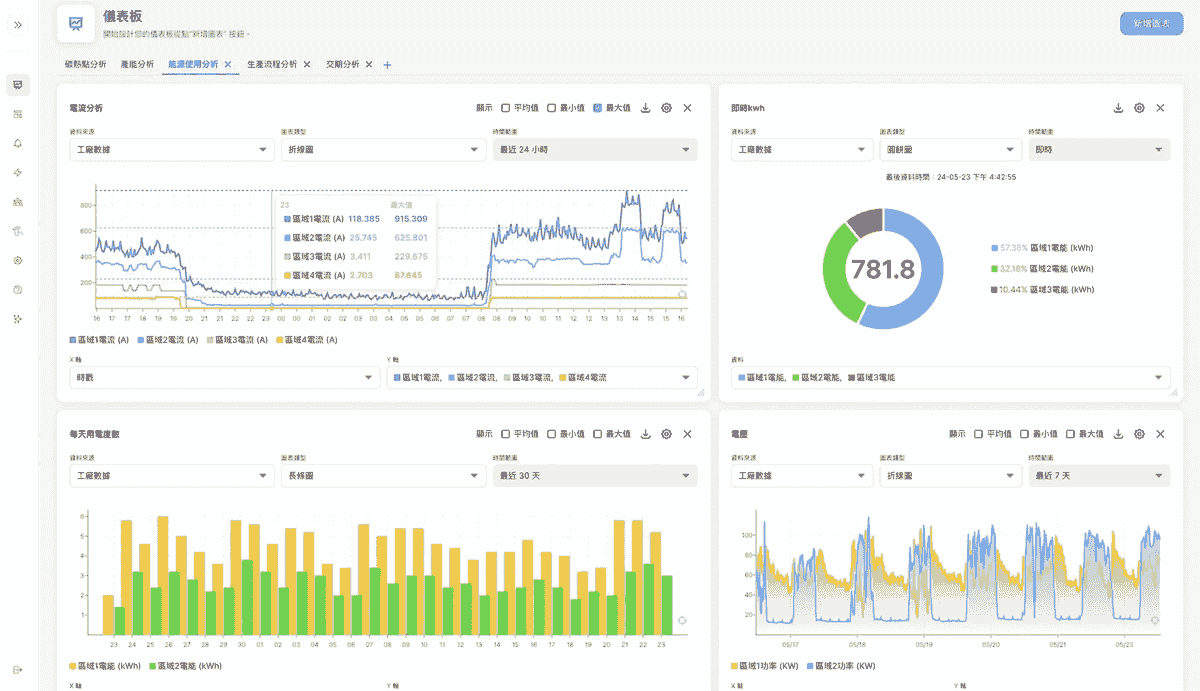
Task: Open settings gear of 即時kwh panel
Action: point(1139,107)
